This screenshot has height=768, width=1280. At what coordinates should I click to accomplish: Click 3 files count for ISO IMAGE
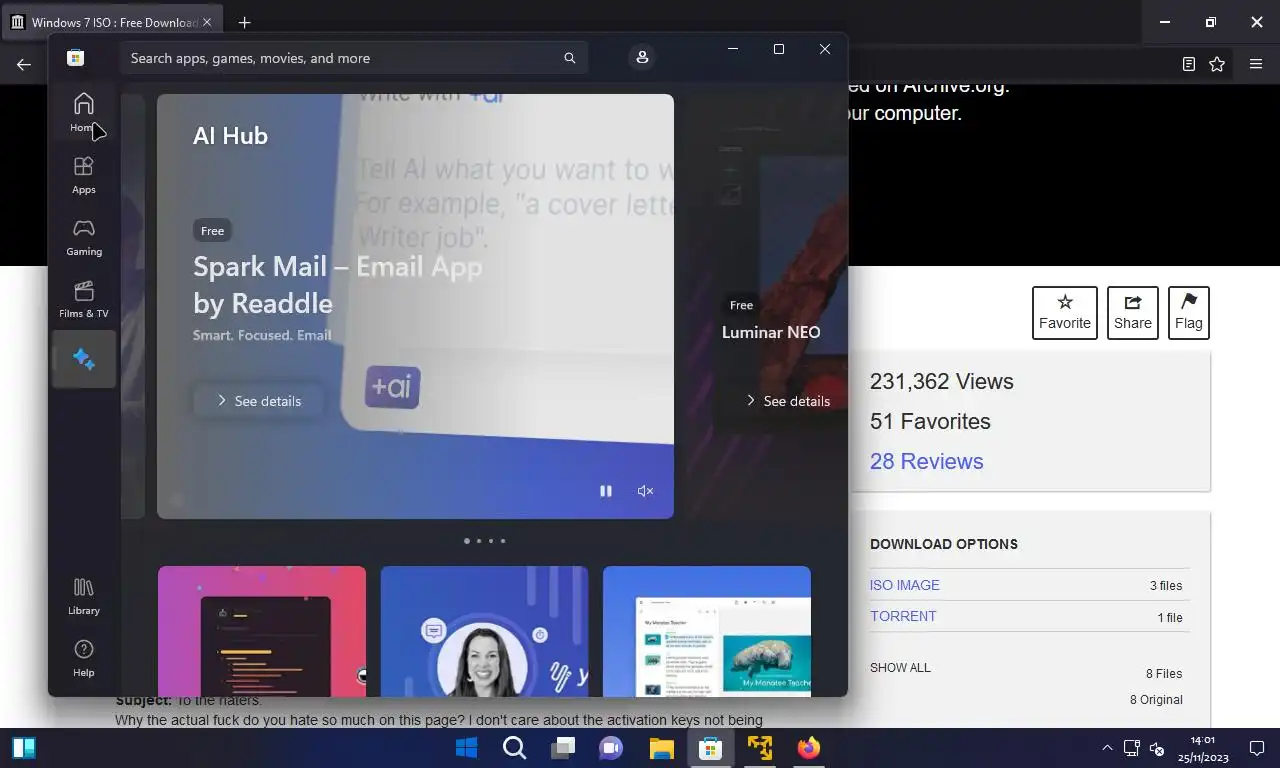1166,586
